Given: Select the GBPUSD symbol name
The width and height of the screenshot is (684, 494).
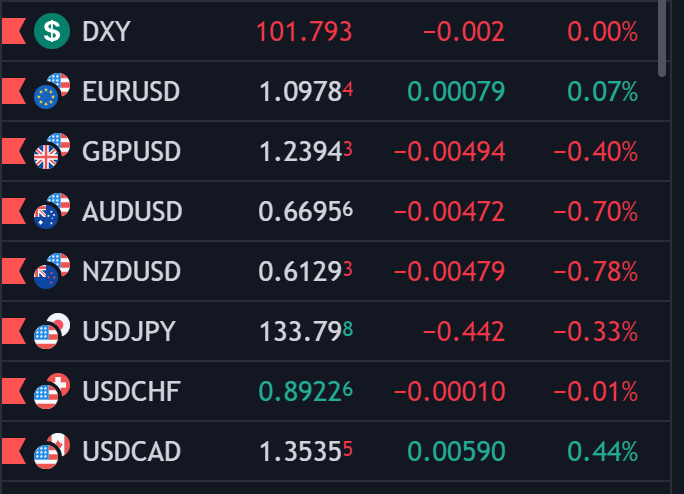Looking at the screenshot, I should [131, 152].
